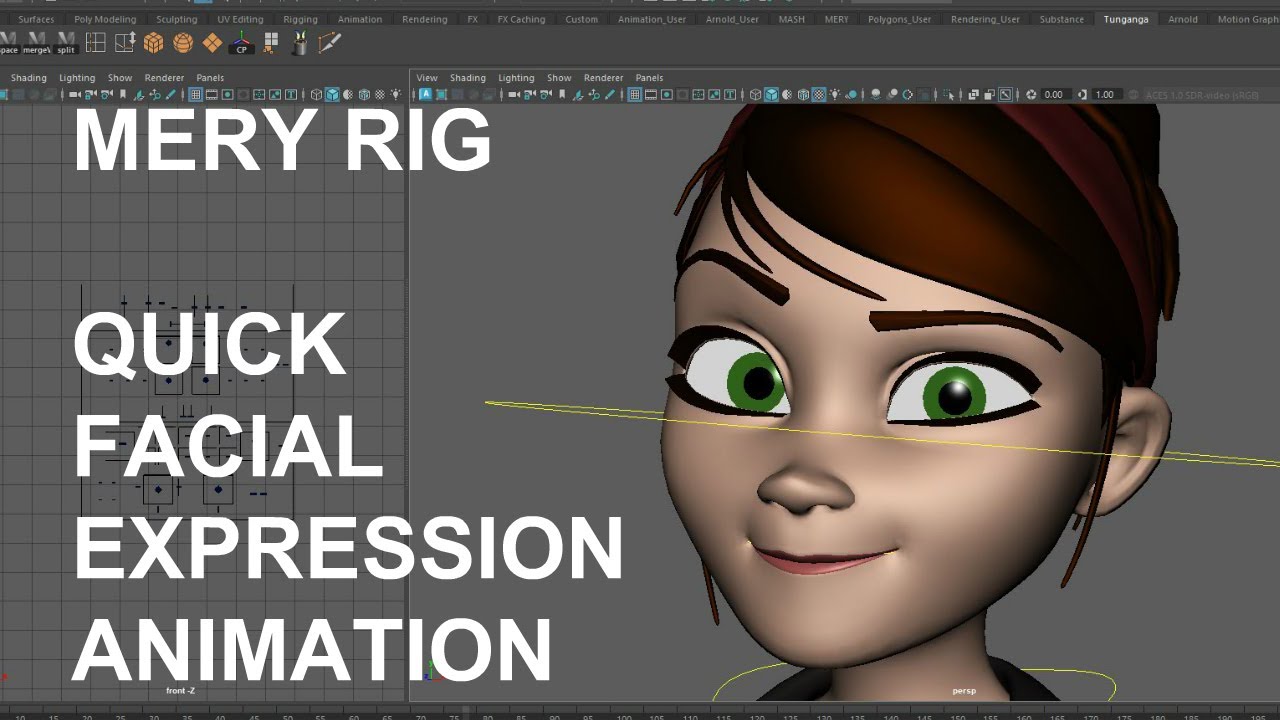1280x720 pixels.
Task: Click the split shelf button
Action: pos(66,42)
